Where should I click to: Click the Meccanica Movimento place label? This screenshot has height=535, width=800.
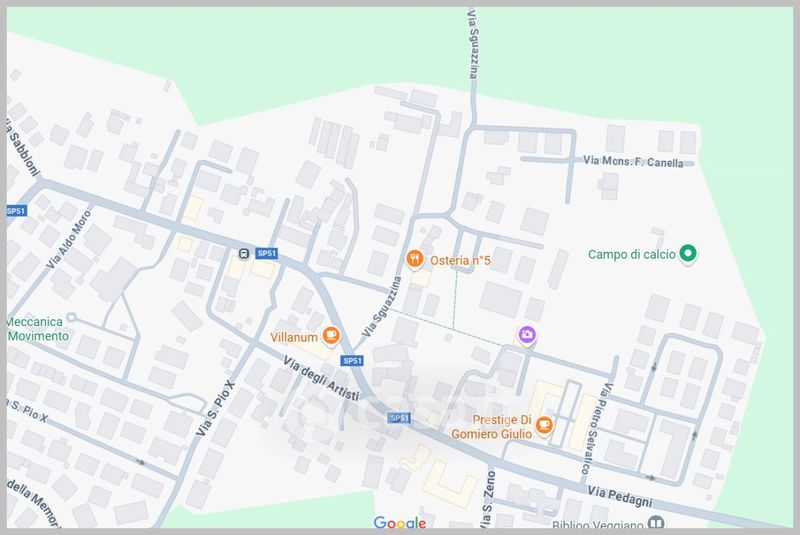pyautogui.click(x=36, y=329)
